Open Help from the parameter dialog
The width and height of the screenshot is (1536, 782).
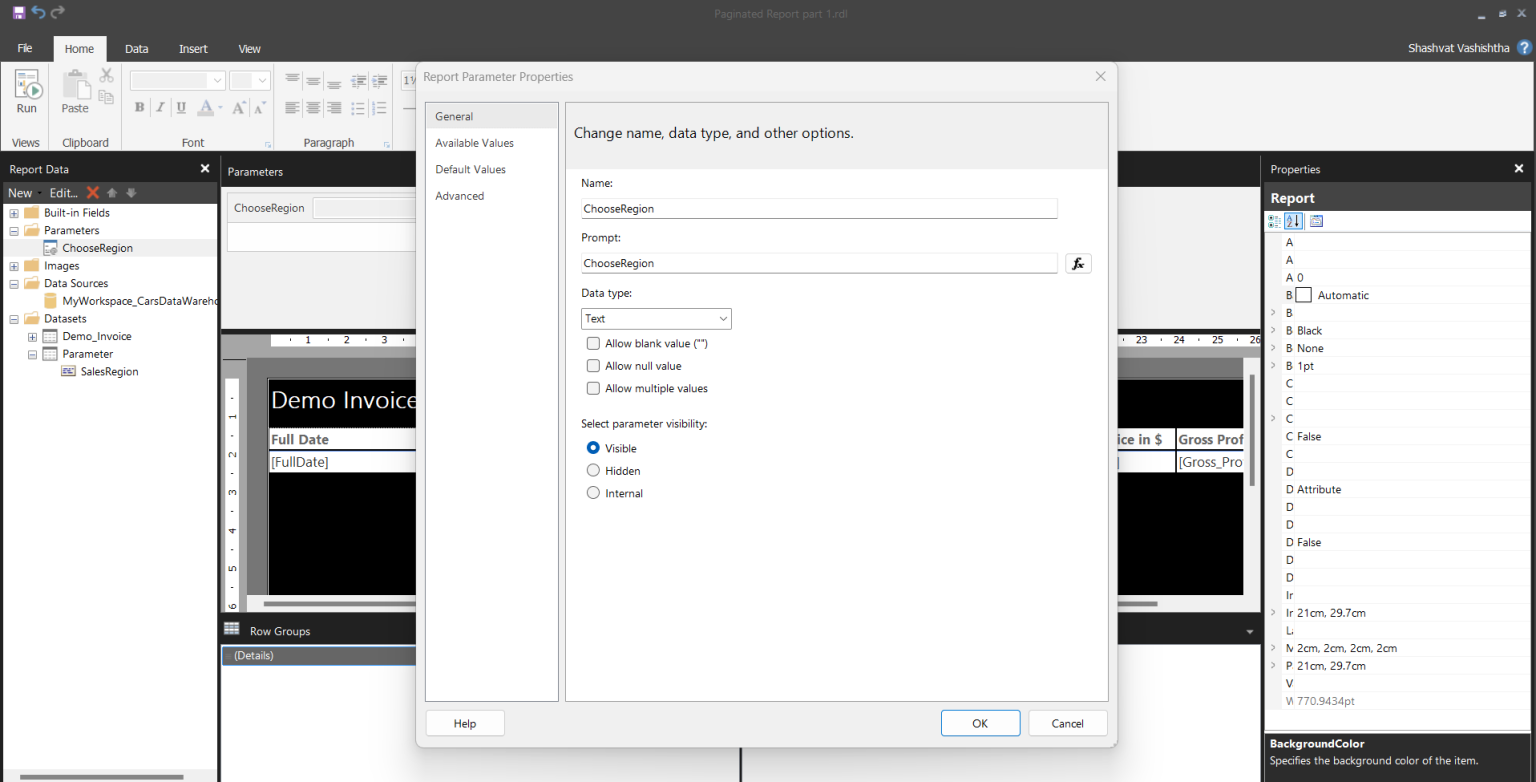[x=464, y=723]
